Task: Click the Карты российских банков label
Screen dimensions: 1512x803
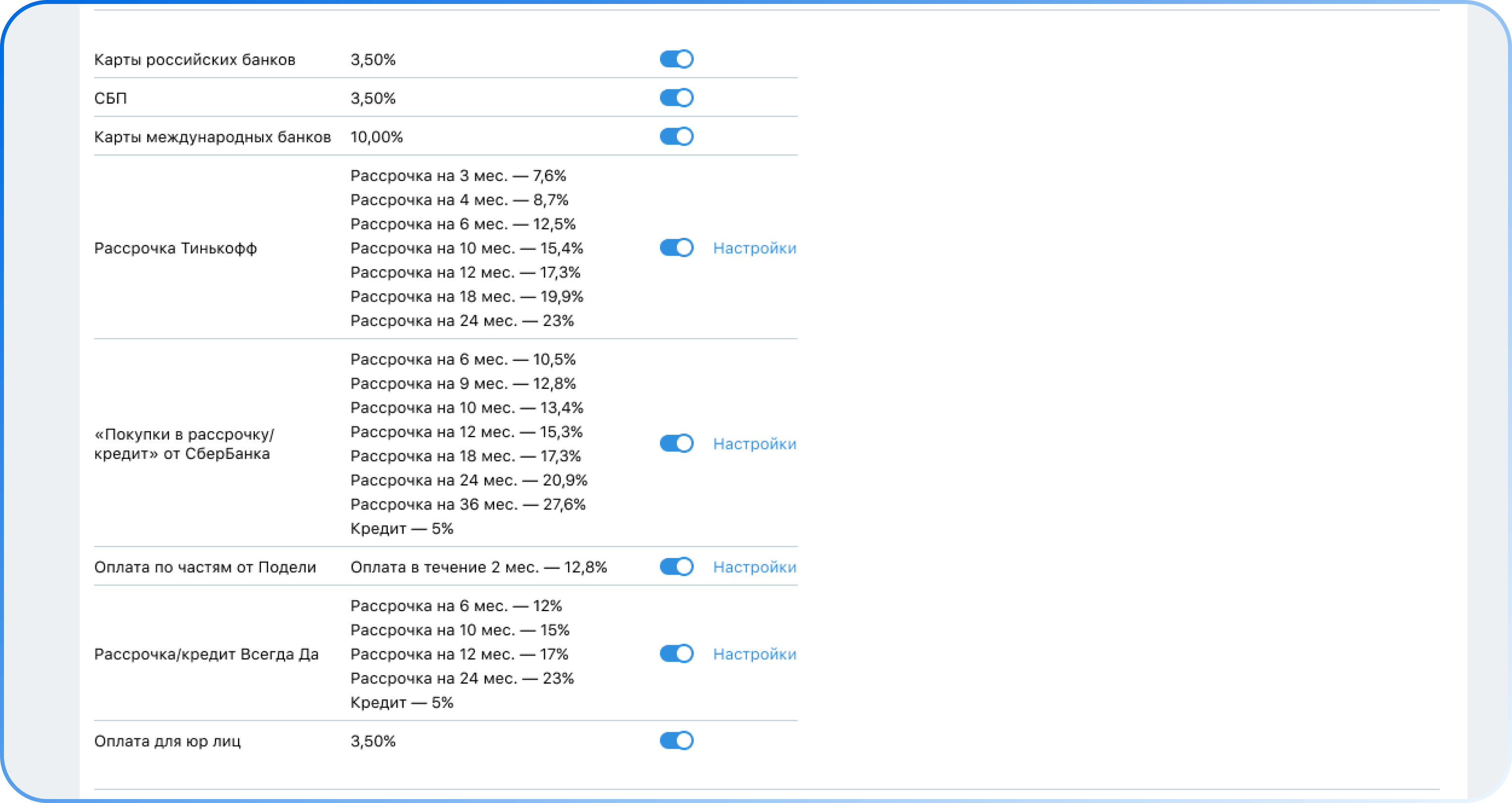Action: [x=194, y=60]
